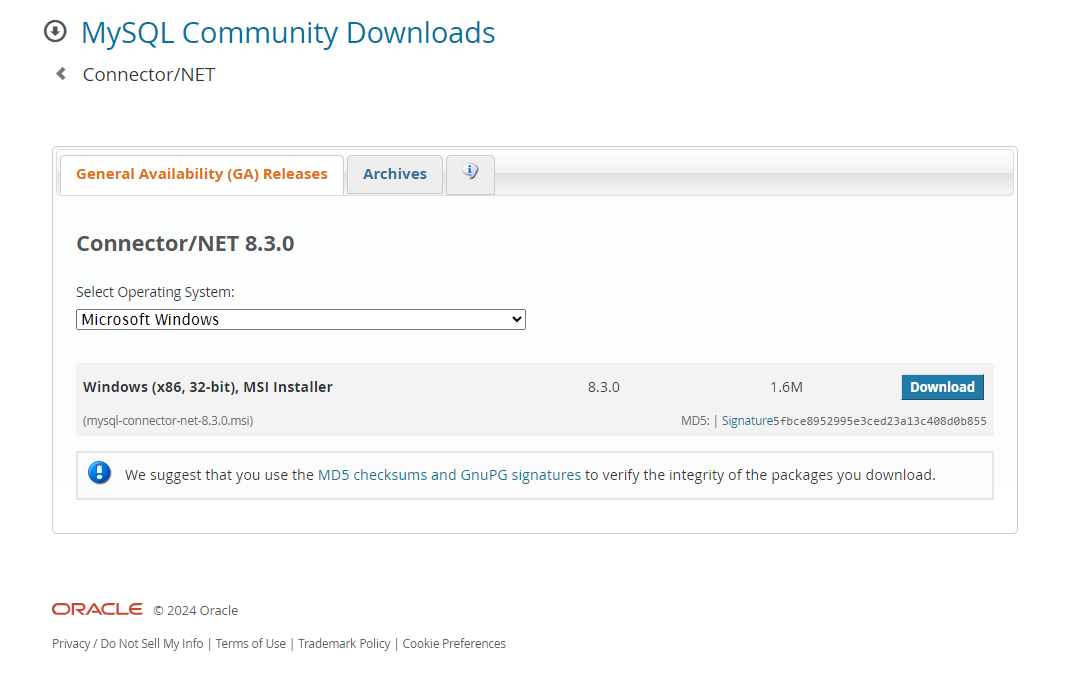Image resolution: width=1089 pixels, height=697 pixels.
Task: Click the blue exclamation notice icon
Action: pyautogui.click(x=99, y=473)
